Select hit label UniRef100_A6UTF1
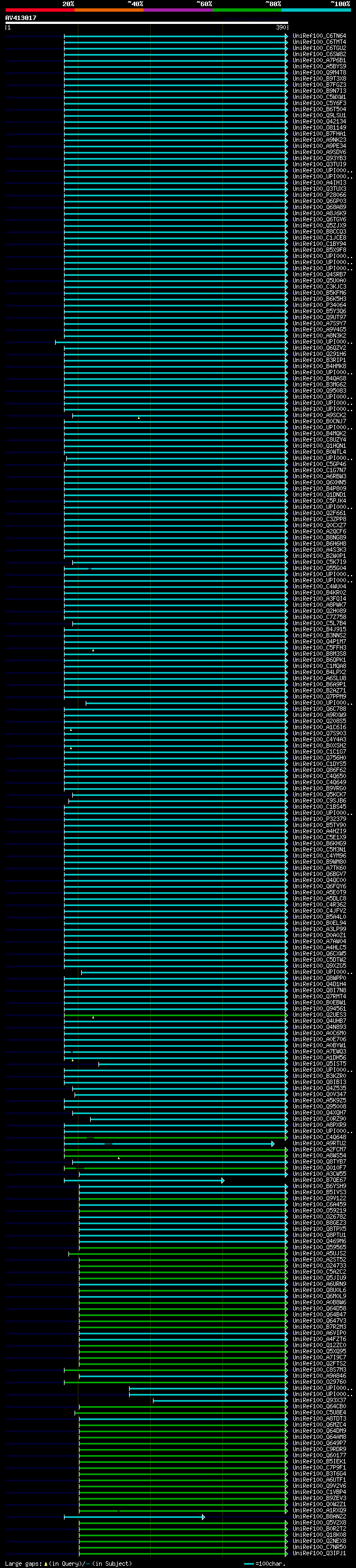Screen dimensions: 356x1568 (319, 1480)
